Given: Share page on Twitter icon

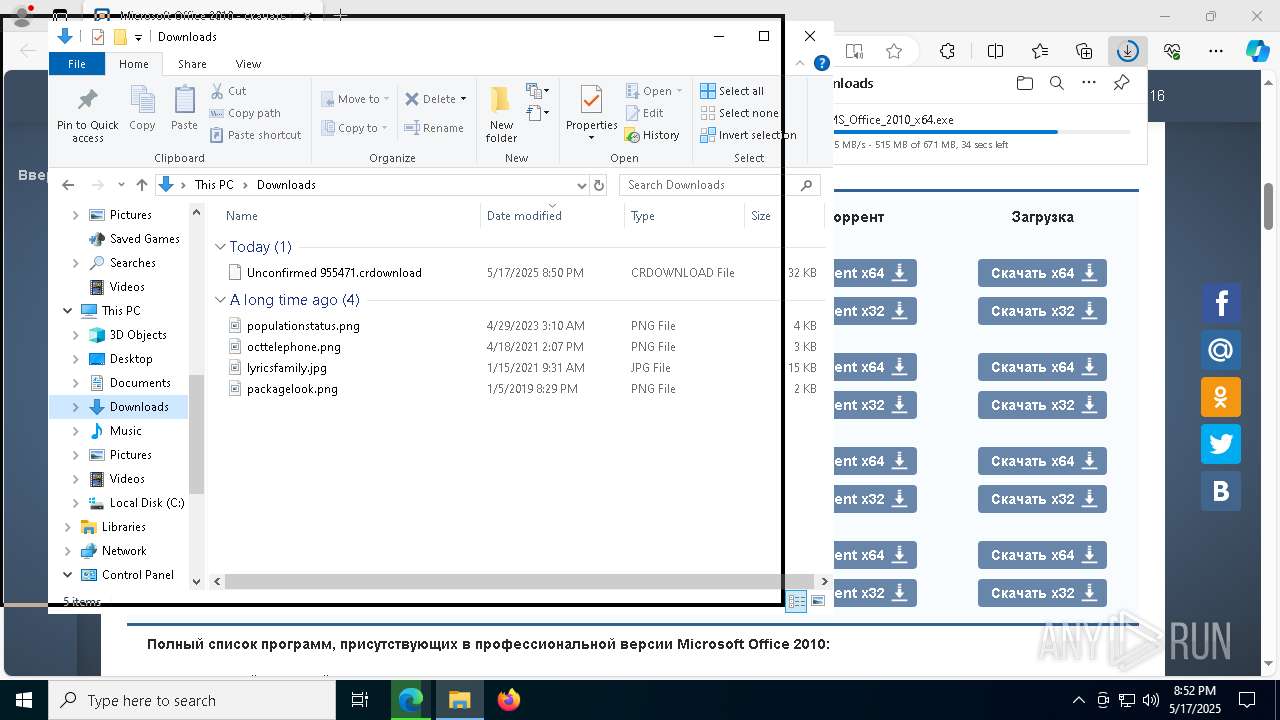Looking at the screenshot, I should 1221,444.
